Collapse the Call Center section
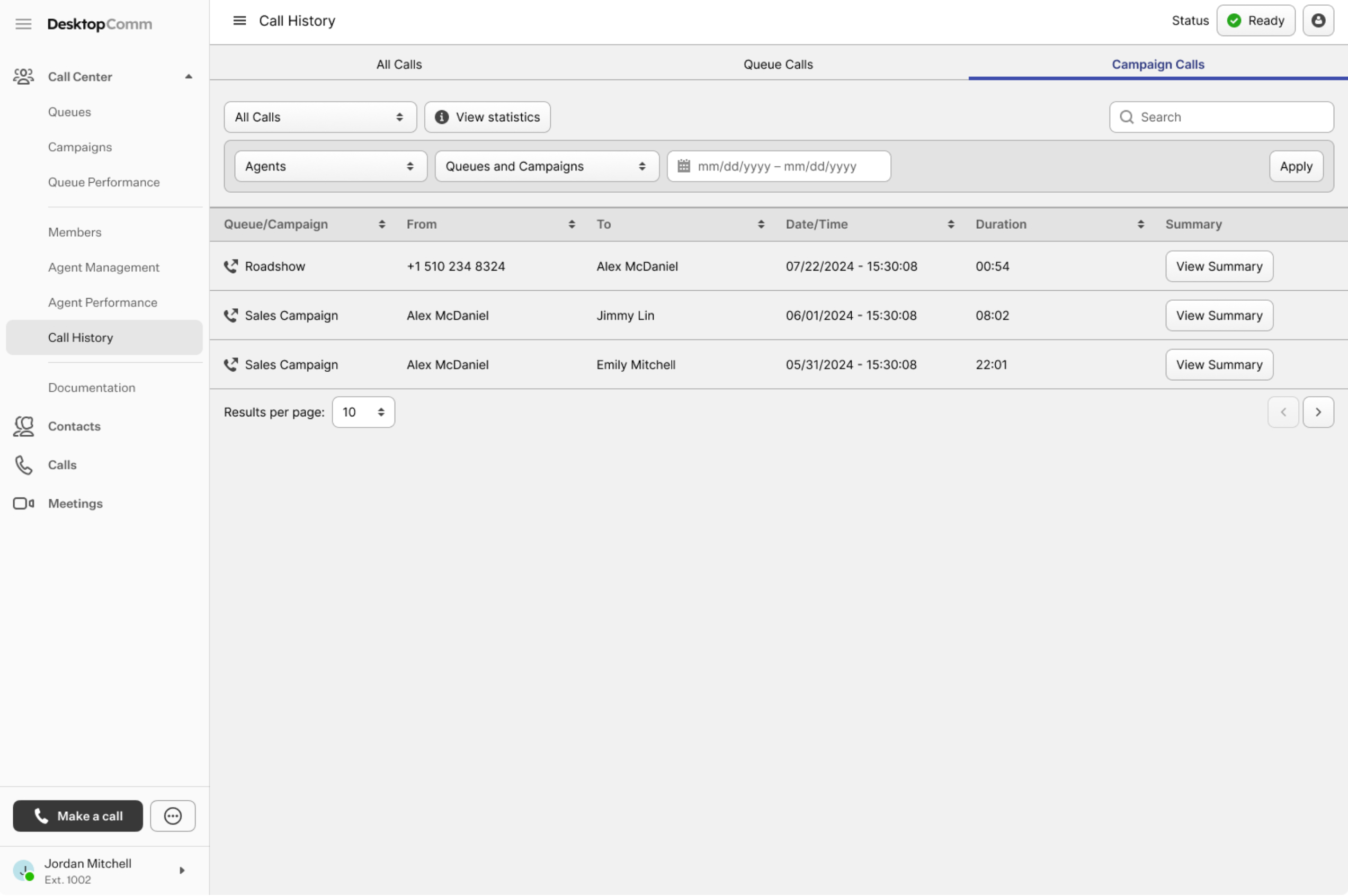 coord(188,77)
